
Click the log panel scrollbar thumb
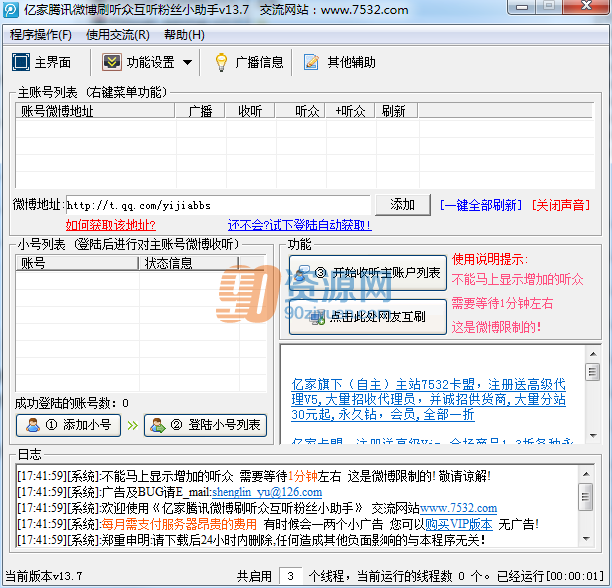[x=585, y=497]
